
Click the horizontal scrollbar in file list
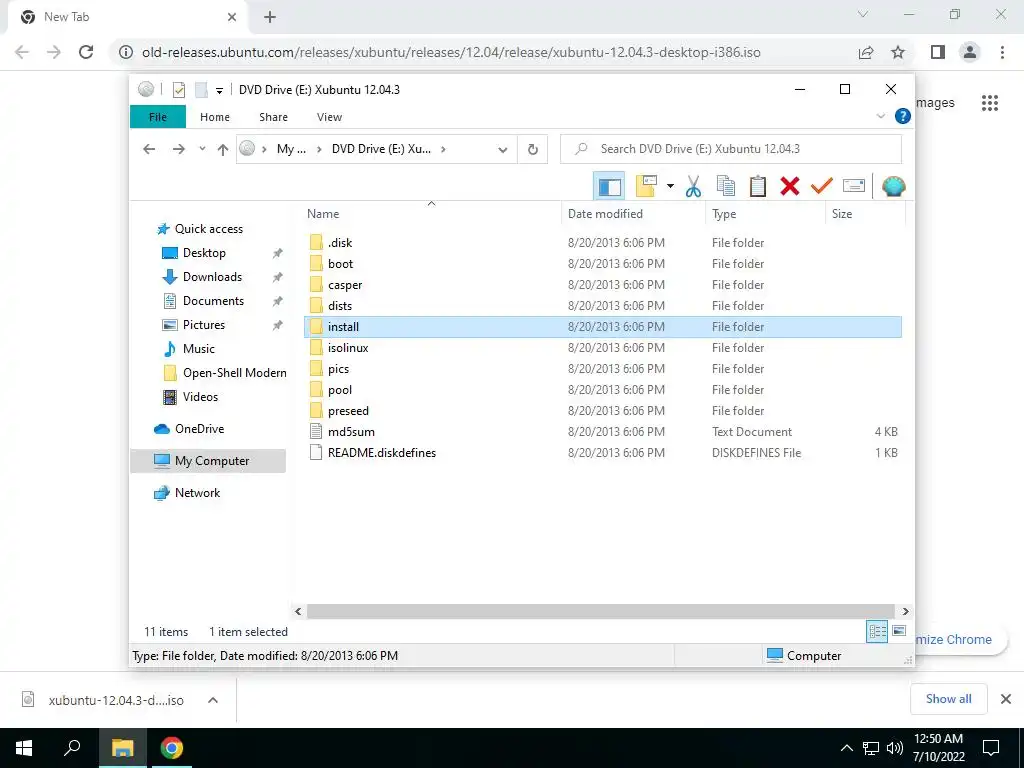point(601,611)
